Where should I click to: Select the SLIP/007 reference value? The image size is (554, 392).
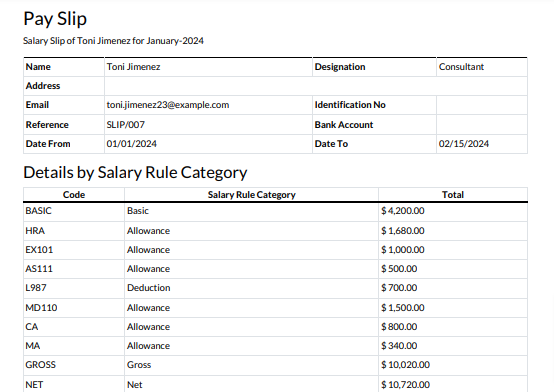(x=125, y=125)
